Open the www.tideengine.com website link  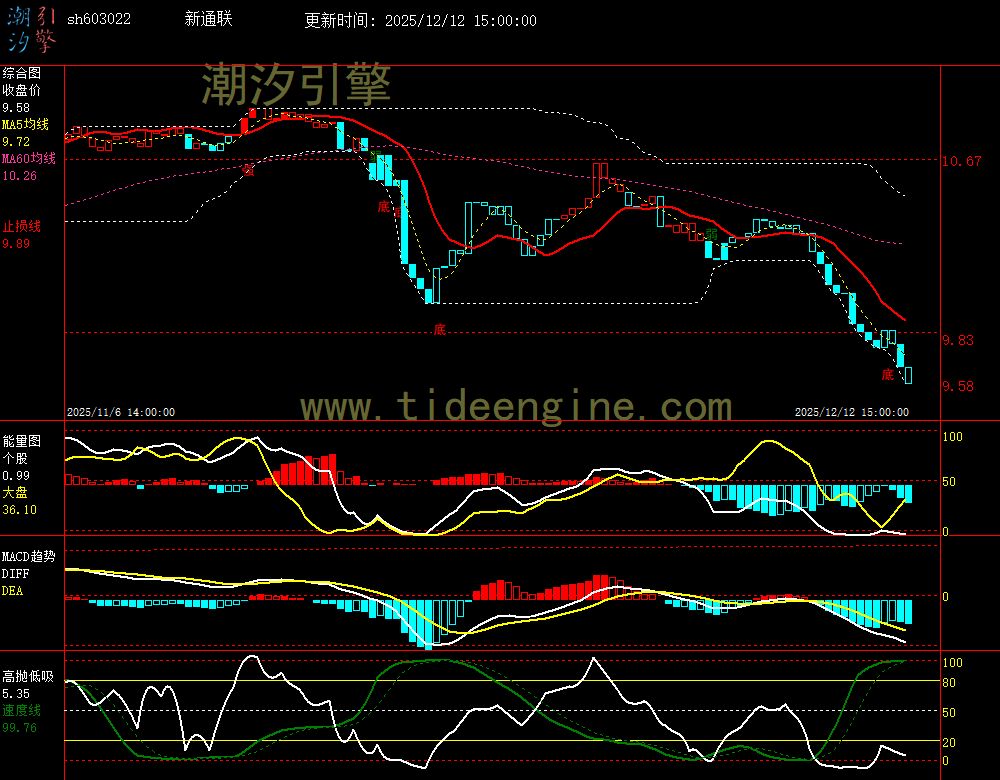pyautogui.click(x=516, y=406)
